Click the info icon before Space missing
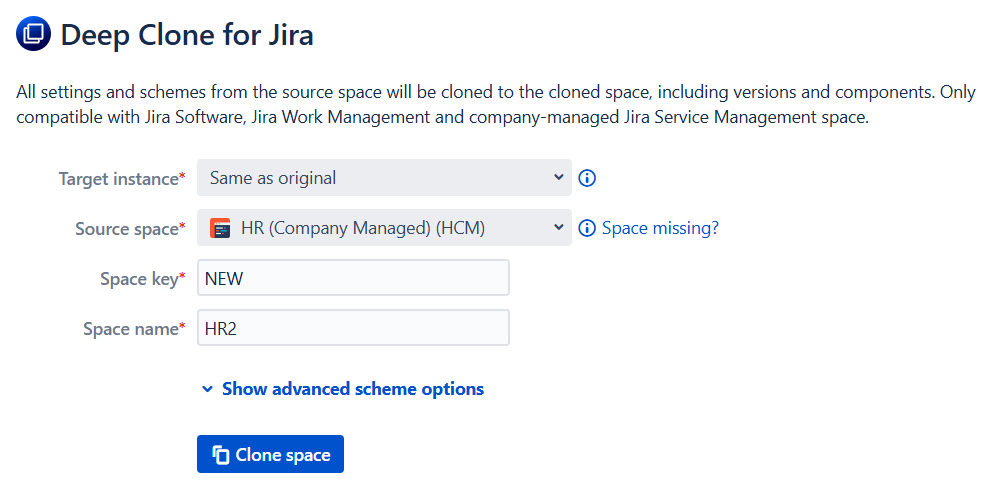 (588, 229)
